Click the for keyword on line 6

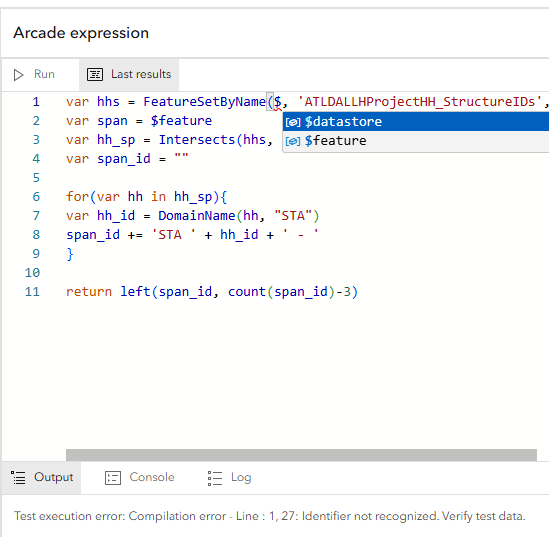point(78,196)
